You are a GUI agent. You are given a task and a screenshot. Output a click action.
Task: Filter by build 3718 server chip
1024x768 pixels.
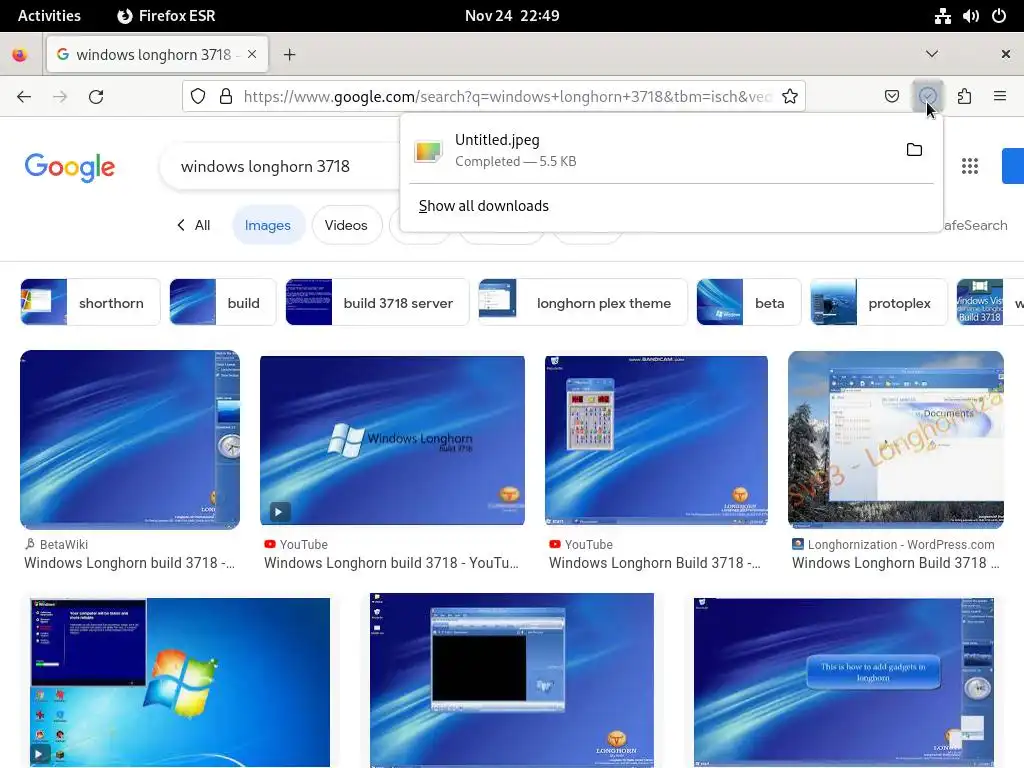pyautogui.click(x=377, y=302)
